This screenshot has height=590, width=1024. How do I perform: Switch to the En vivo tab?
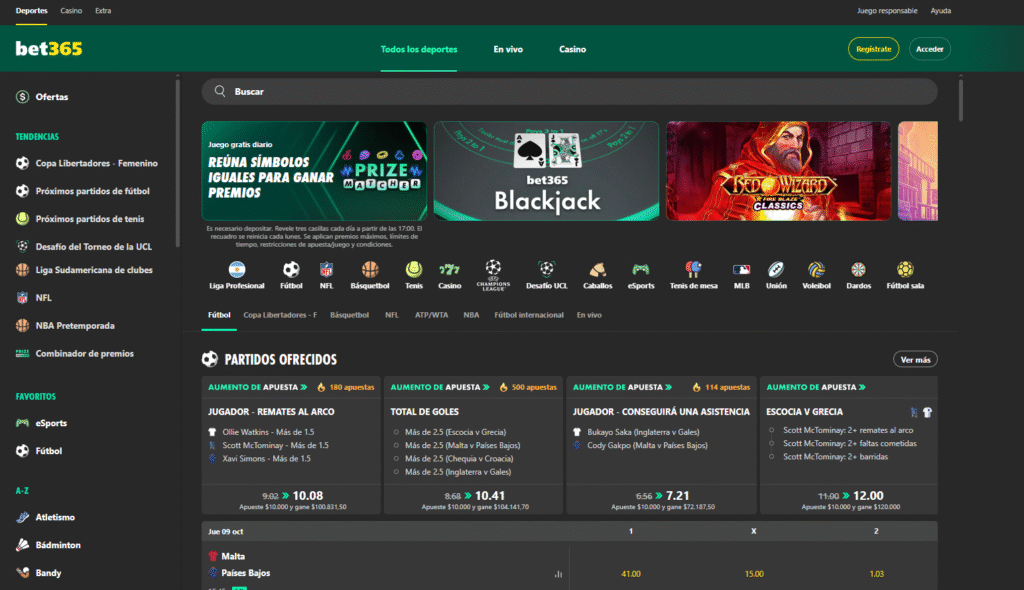click(x=508, y=48)
